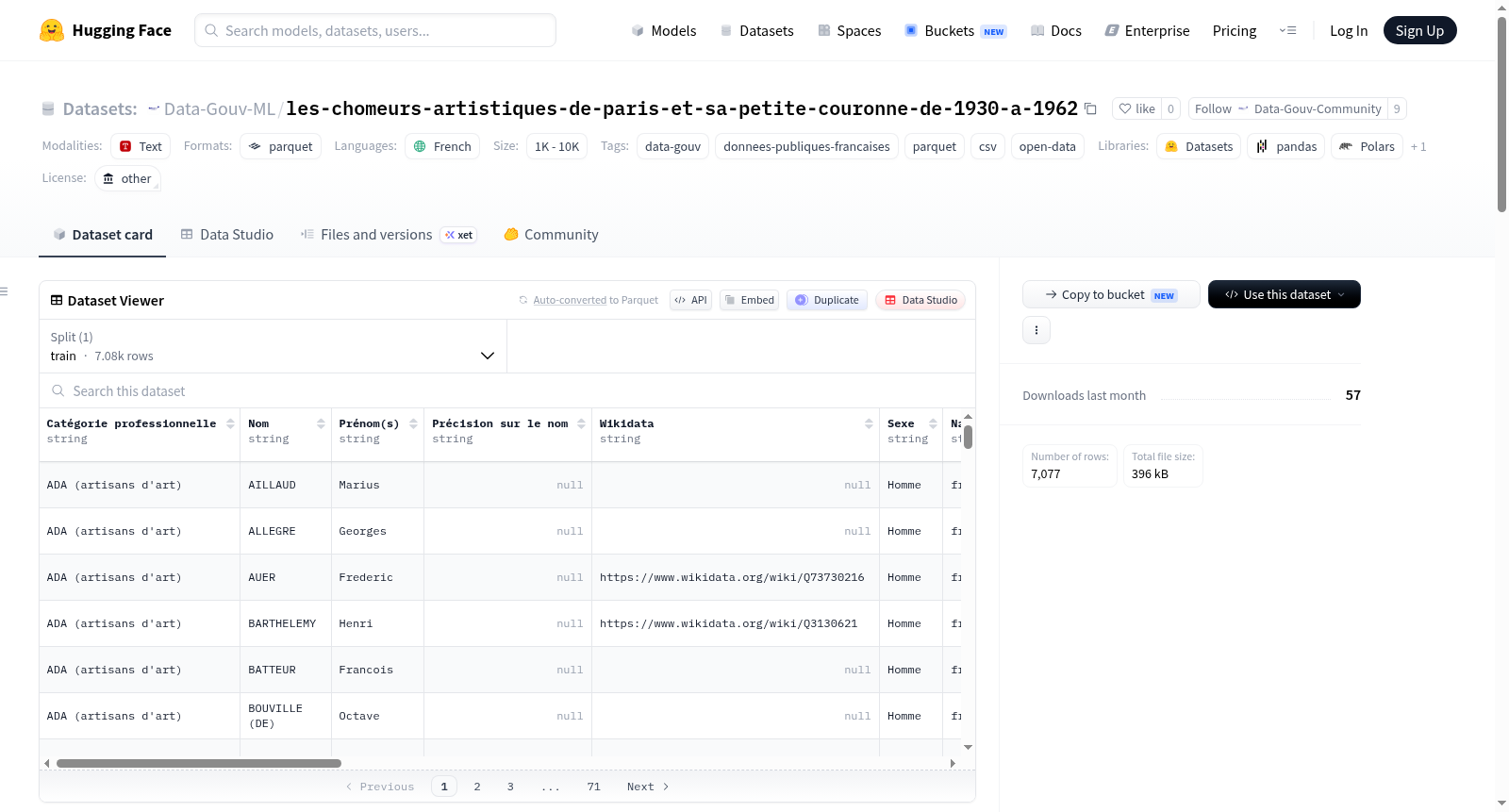Screen dimensions: 1509x812
Task: Sort by the Wikidata column
Action: click(869, 423)
